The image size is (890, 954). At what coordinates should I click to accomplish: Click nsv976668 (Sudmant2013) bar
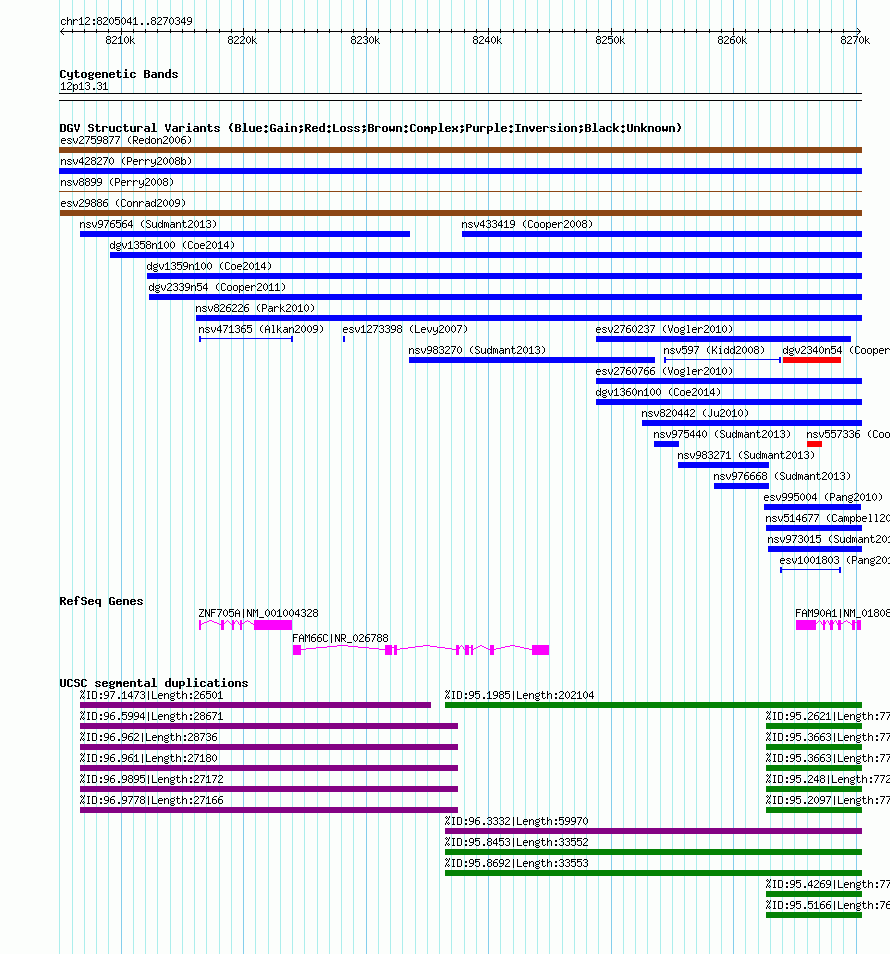741,486
